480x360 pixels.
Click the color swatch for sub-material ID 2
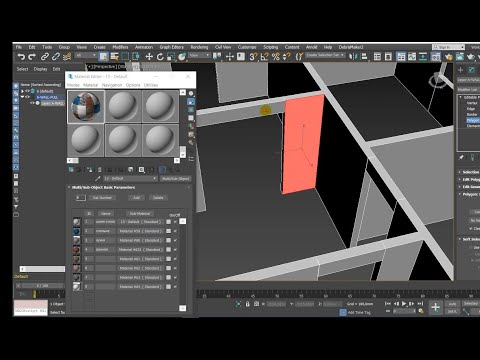tap(168, 231)
